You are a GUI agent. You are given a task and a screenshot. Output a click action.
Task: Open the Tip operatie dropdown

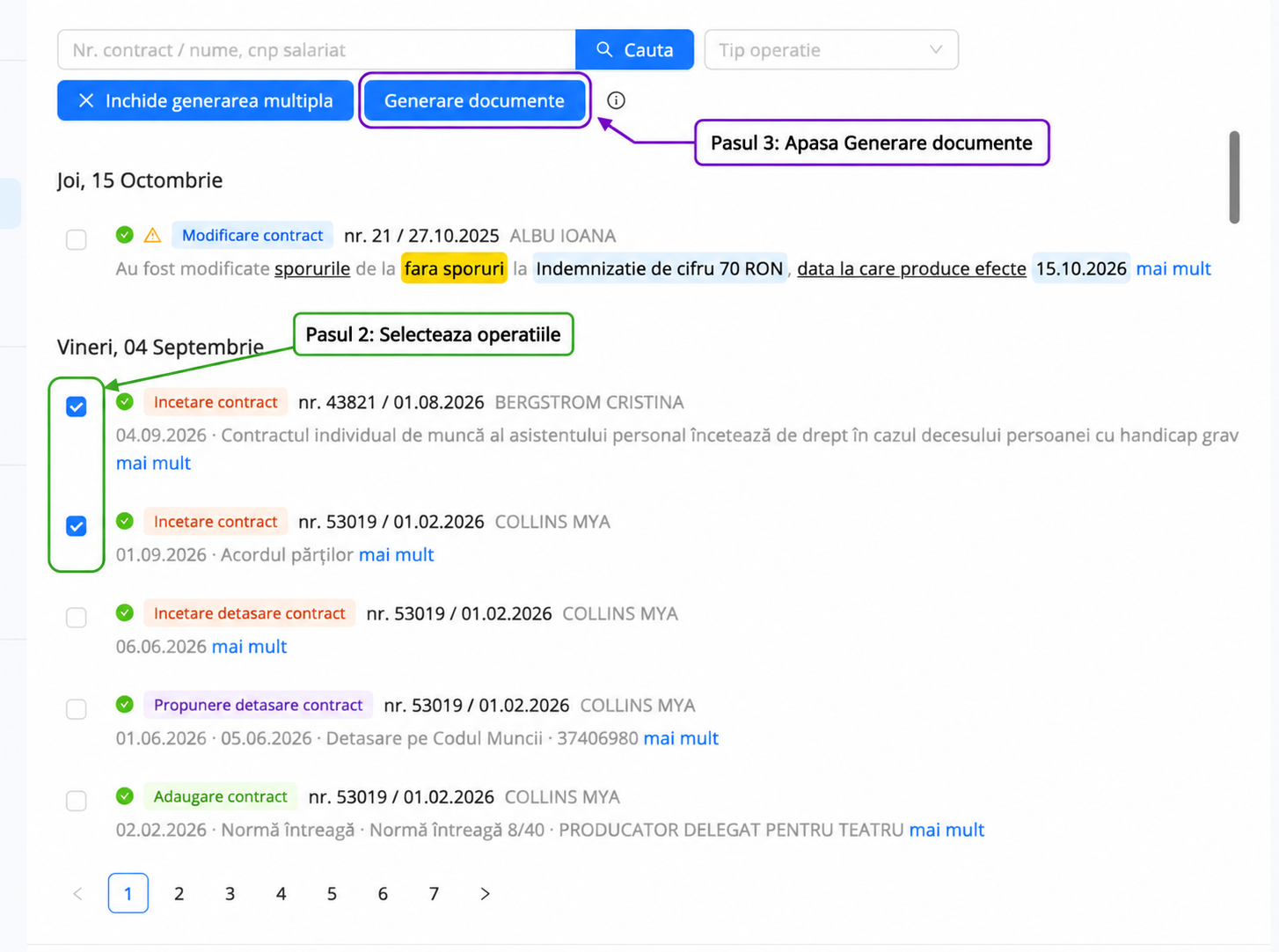tap(831, 50)
